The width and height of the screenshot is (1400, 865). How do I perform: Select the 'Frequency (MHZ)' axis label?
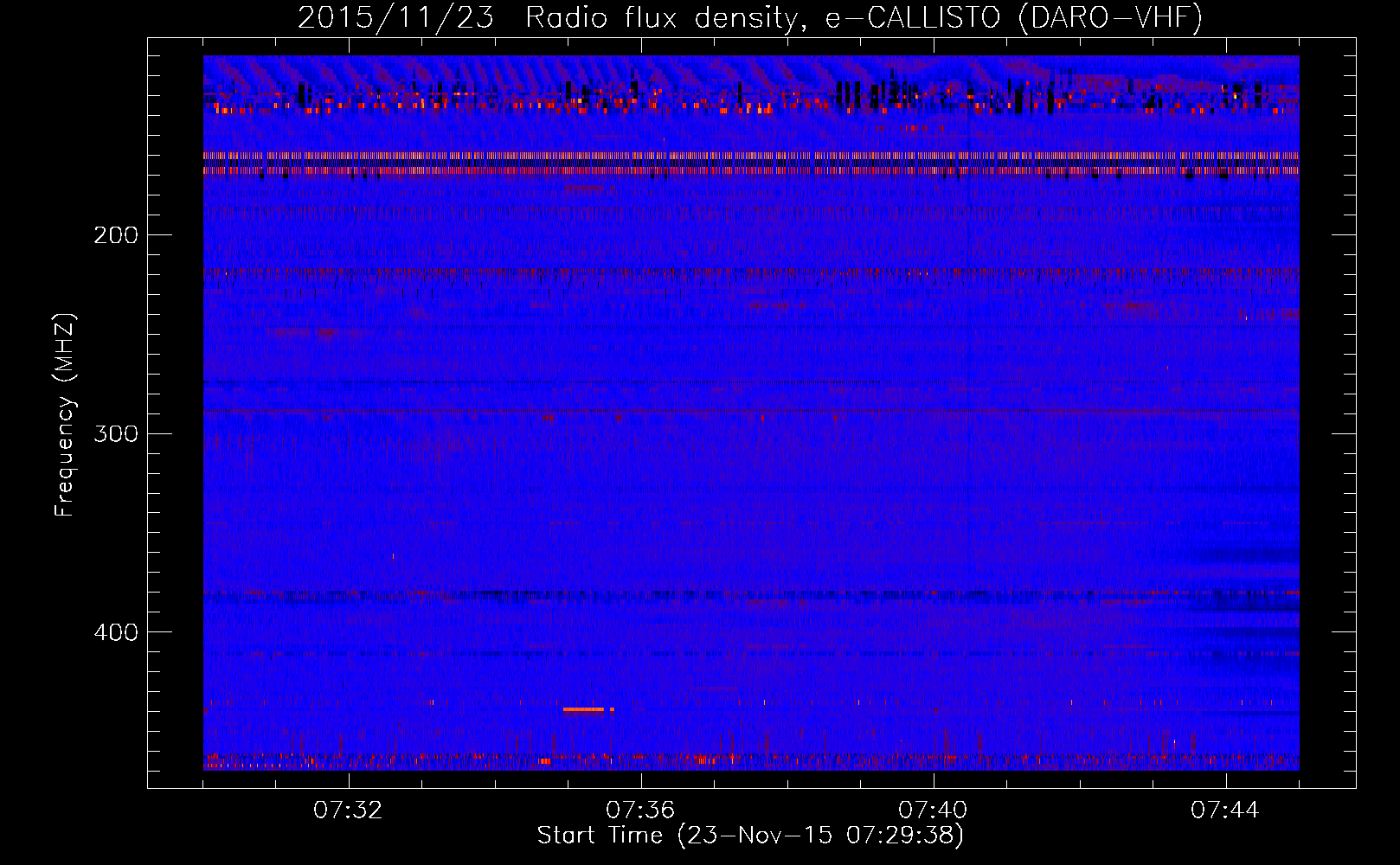65,415
